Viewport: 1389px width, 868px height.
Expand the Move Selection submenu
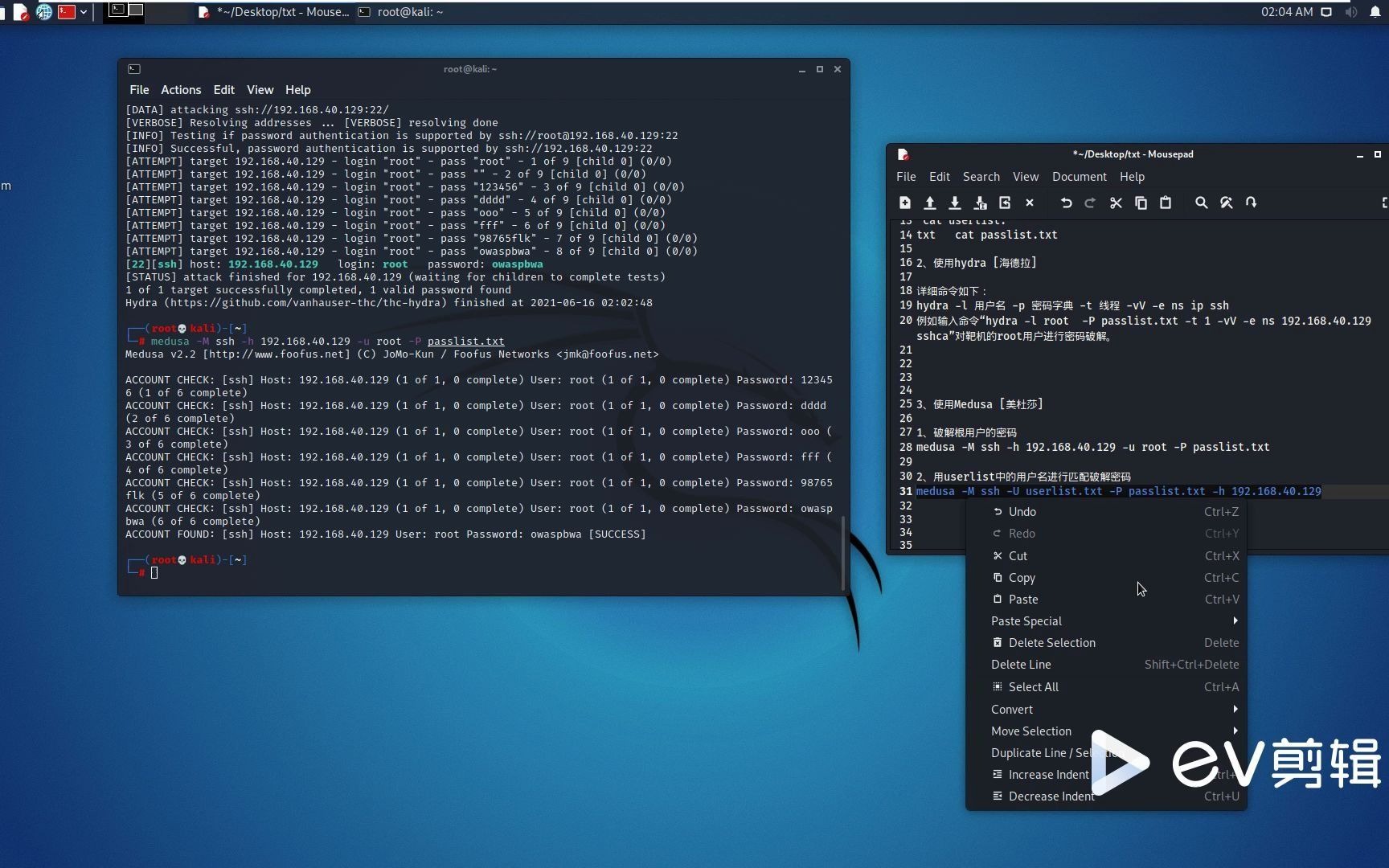(x=1106, y=731)
